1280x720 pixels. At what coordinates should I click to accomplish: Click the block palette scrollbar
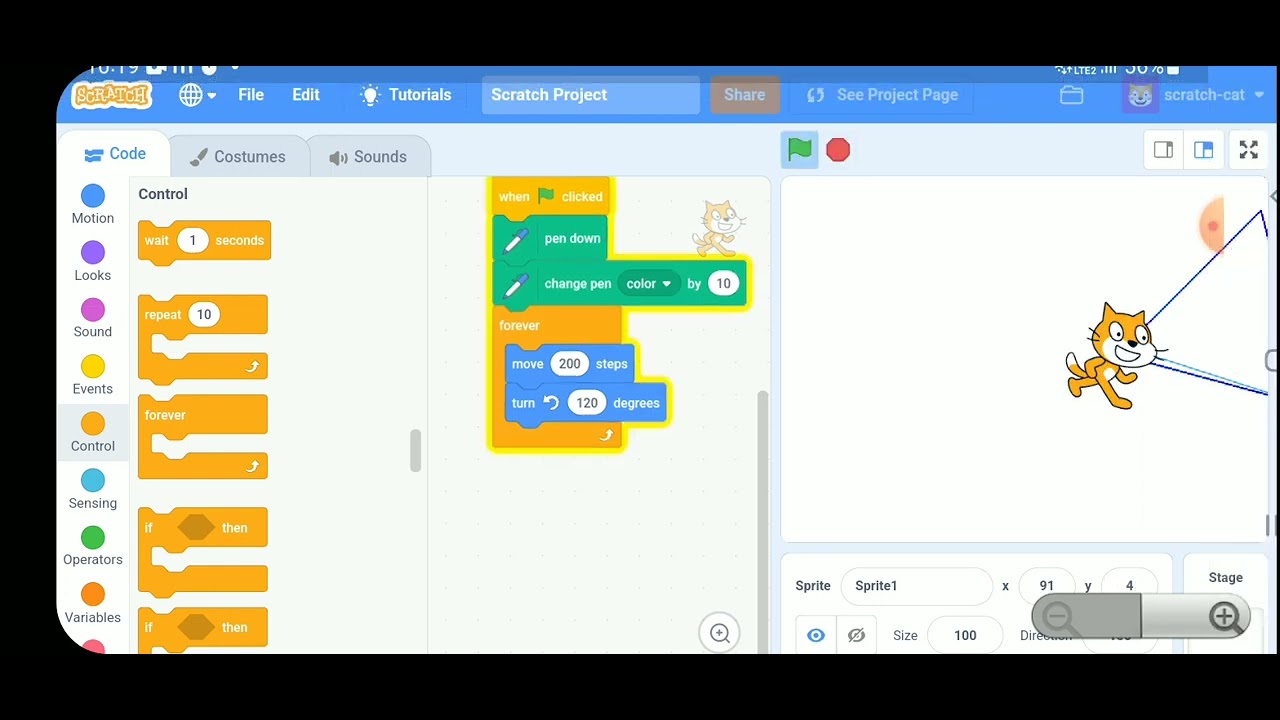(416, 451)
